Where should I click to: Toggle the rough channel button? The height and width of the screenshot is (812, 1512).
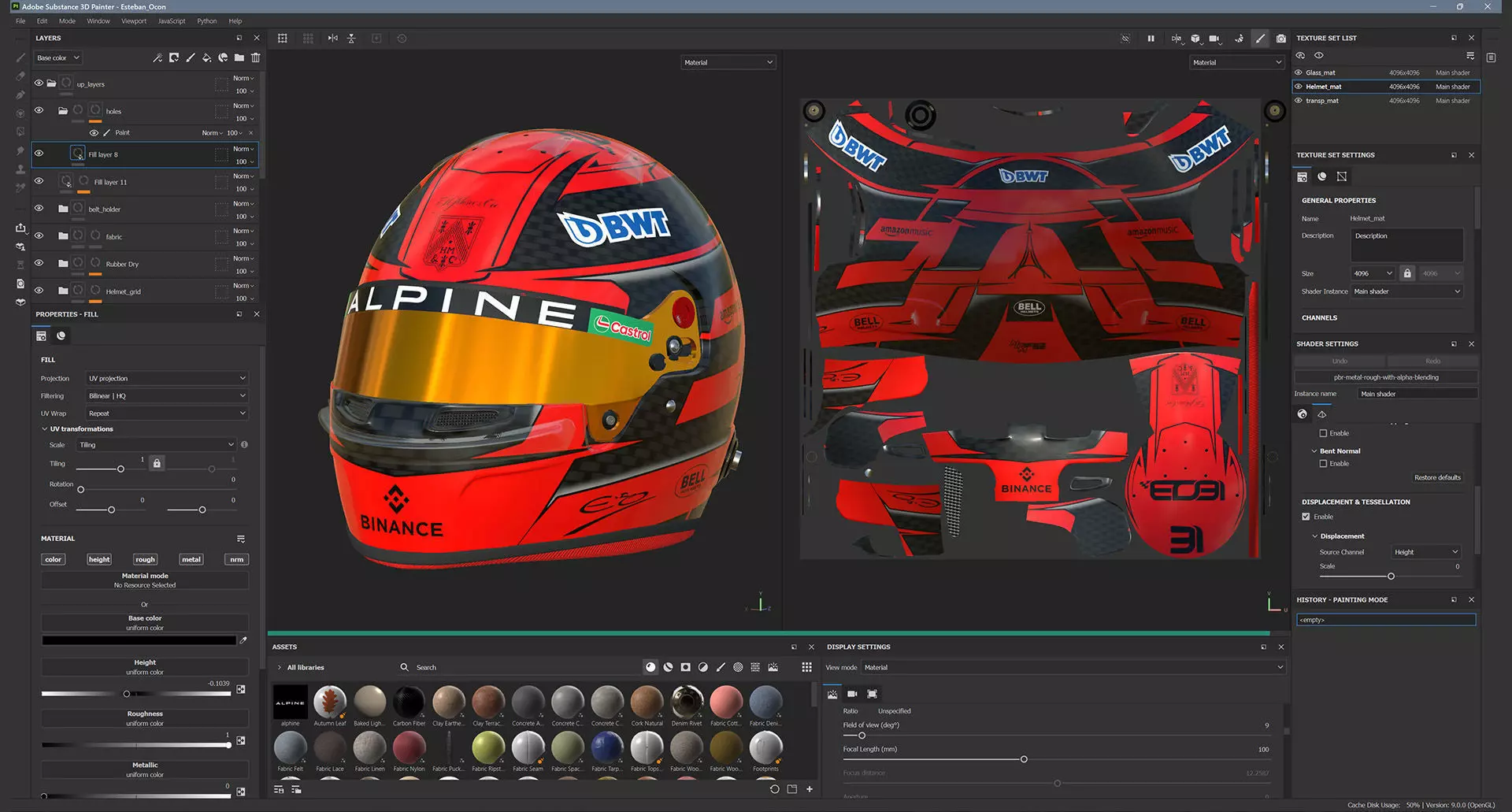(x=145, y=559)
